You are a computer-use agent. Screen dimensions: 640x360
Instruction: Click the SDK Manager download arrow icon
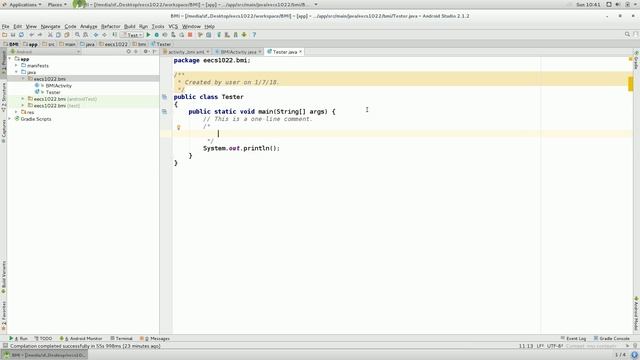(x=244, y=35)
